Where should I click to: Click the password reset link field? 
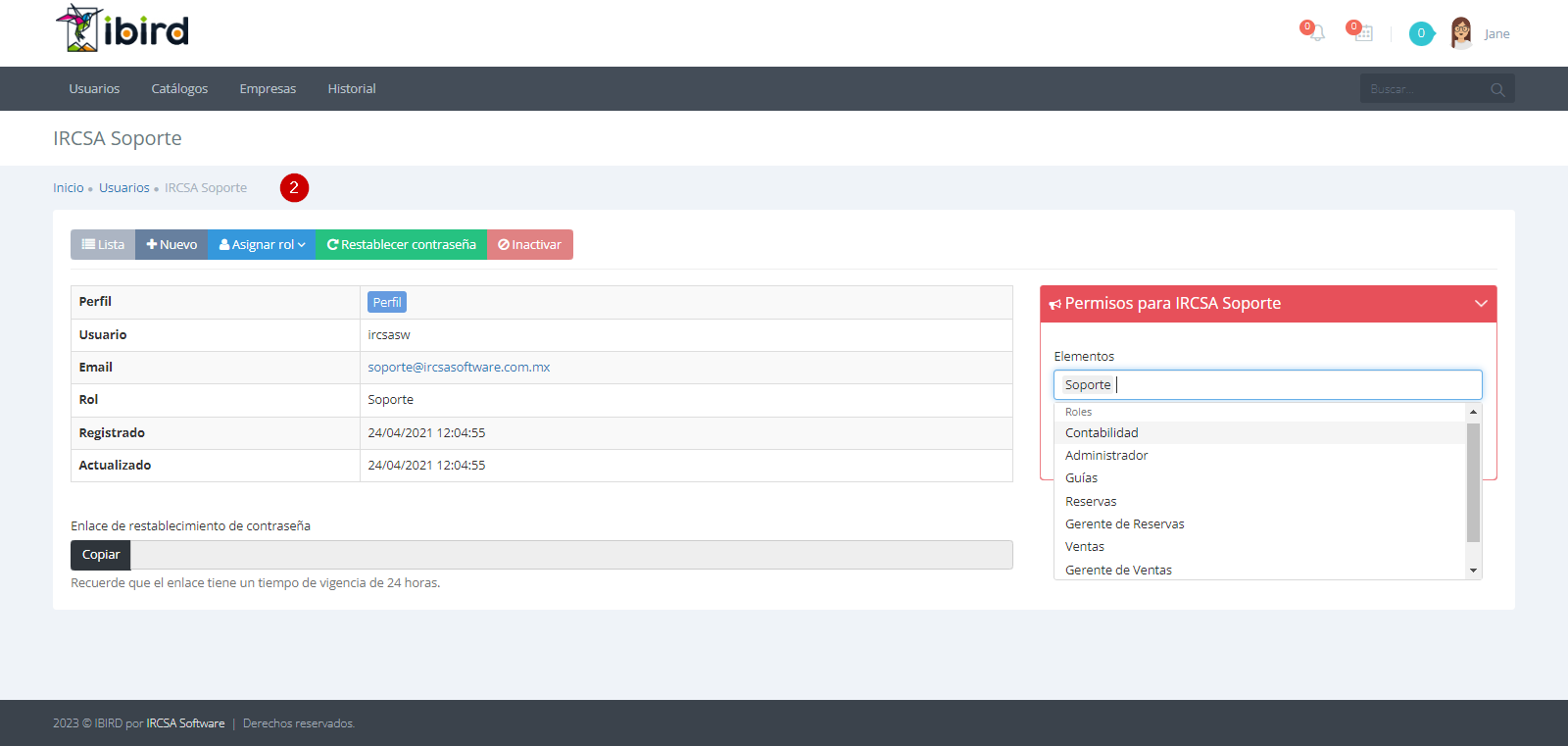(x=571, y=555)
